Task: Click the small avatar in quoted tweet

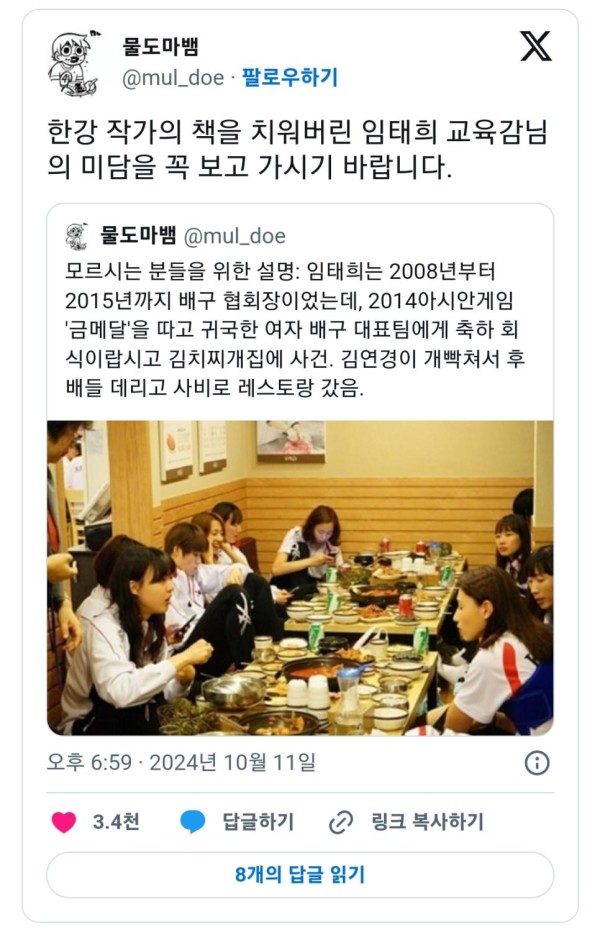Action: click(77, 236)
